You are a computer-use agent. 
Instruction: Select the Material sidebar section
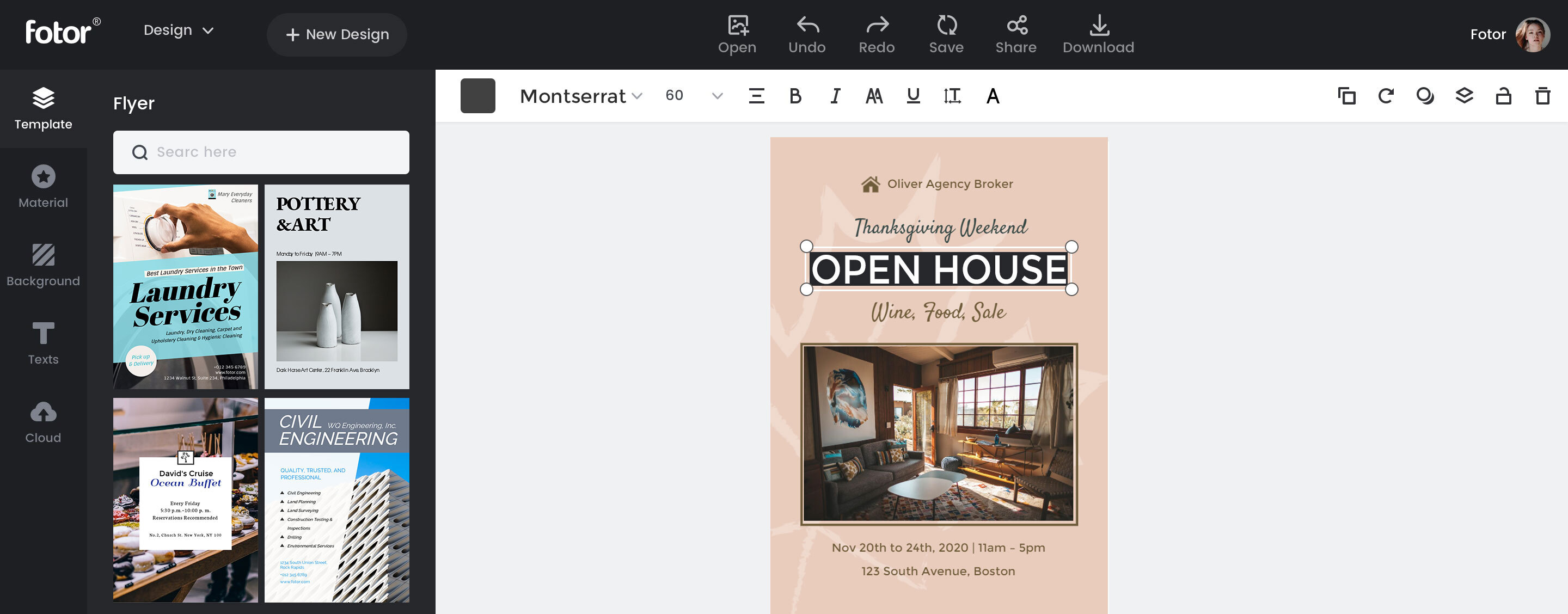(x=42, y=186)
